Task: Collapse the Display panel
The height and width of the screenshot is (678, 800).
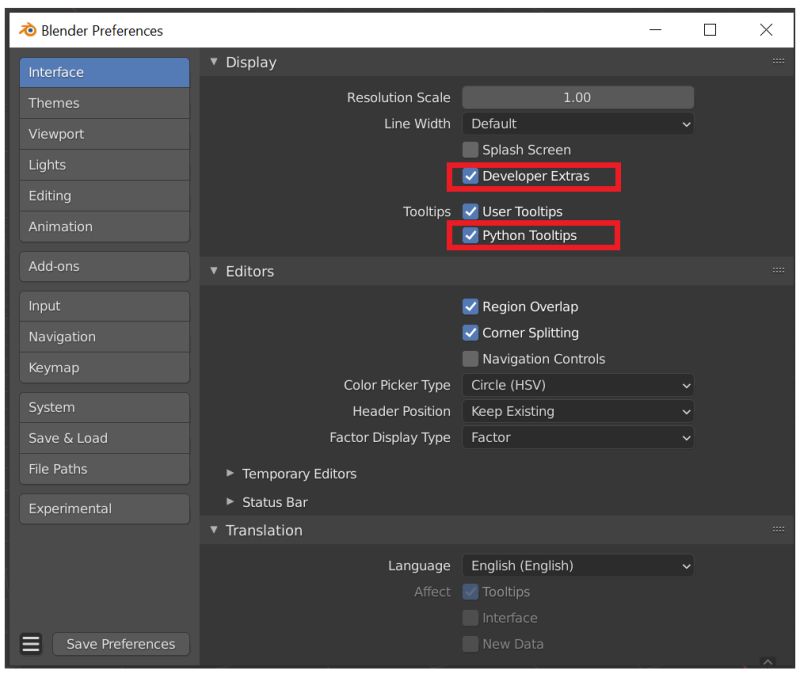Action: tap(214, 62)
